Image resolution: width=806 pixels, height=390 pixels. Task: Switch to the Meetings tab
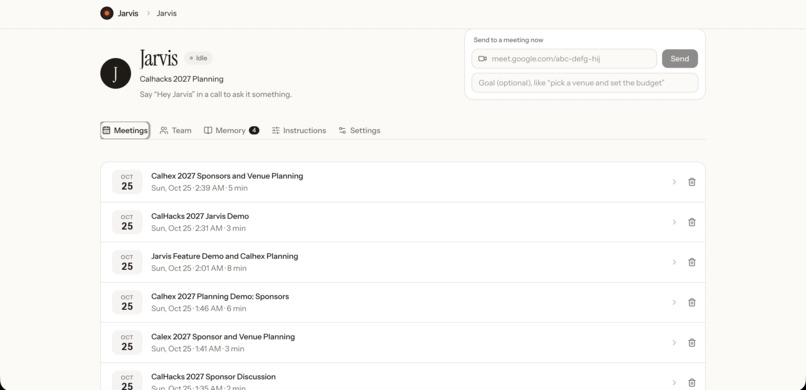tap(125, 131)
